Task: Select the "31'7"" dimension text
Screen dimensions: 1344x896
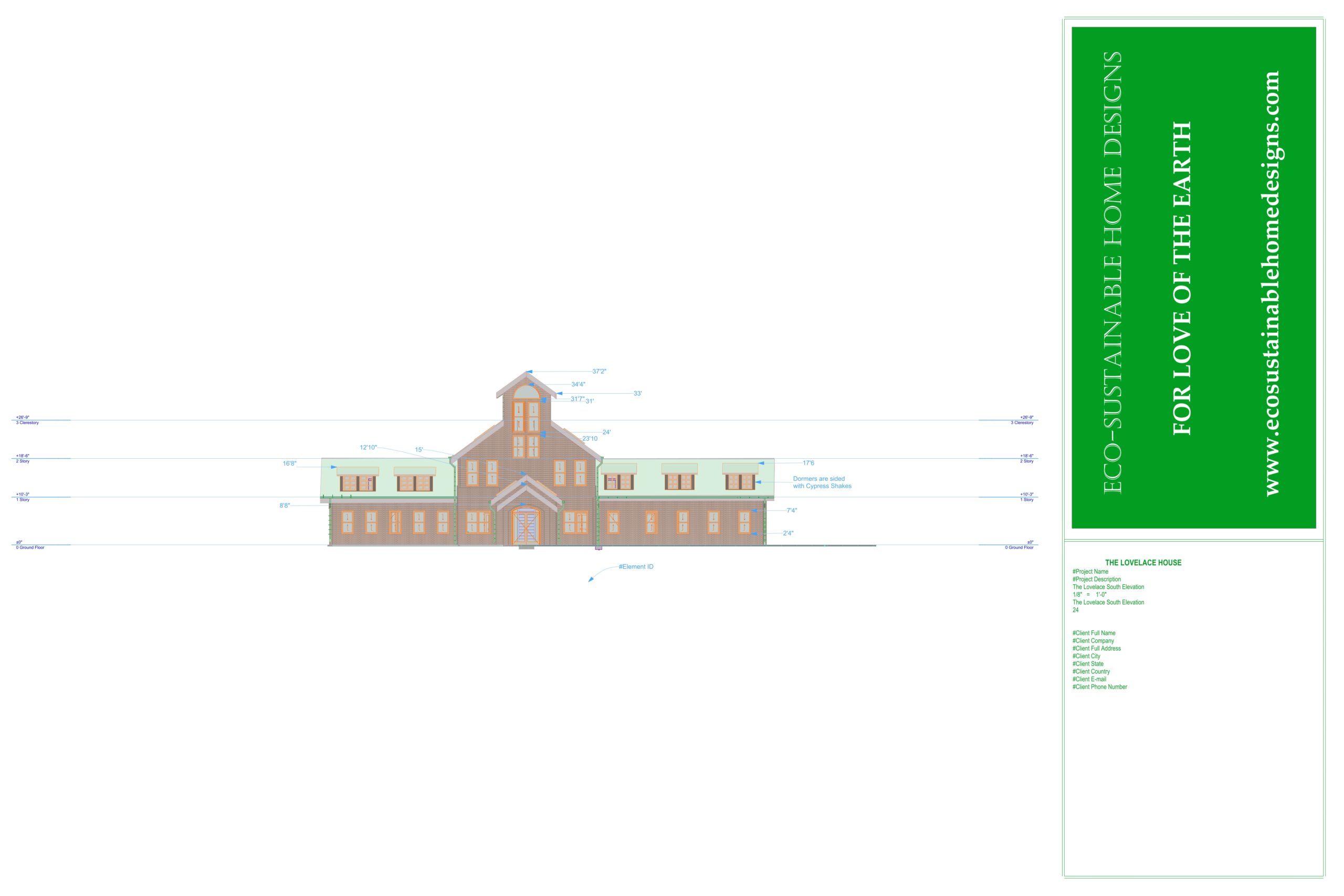Action: coord(577,399)
